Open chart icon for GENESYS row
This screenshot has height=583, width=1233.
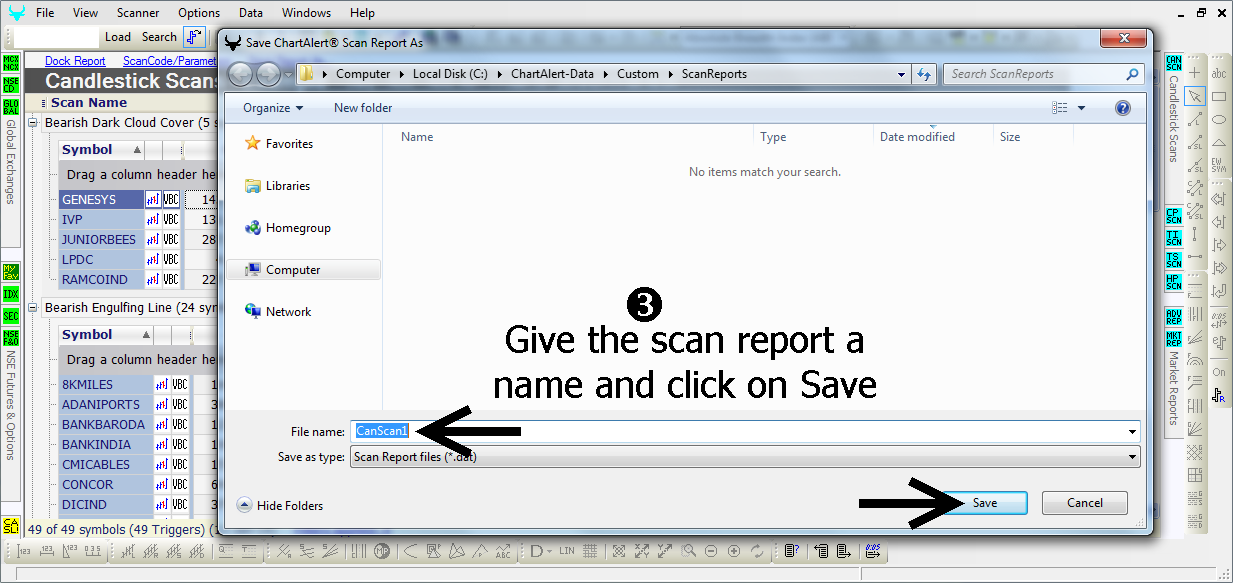coord(153,200)
